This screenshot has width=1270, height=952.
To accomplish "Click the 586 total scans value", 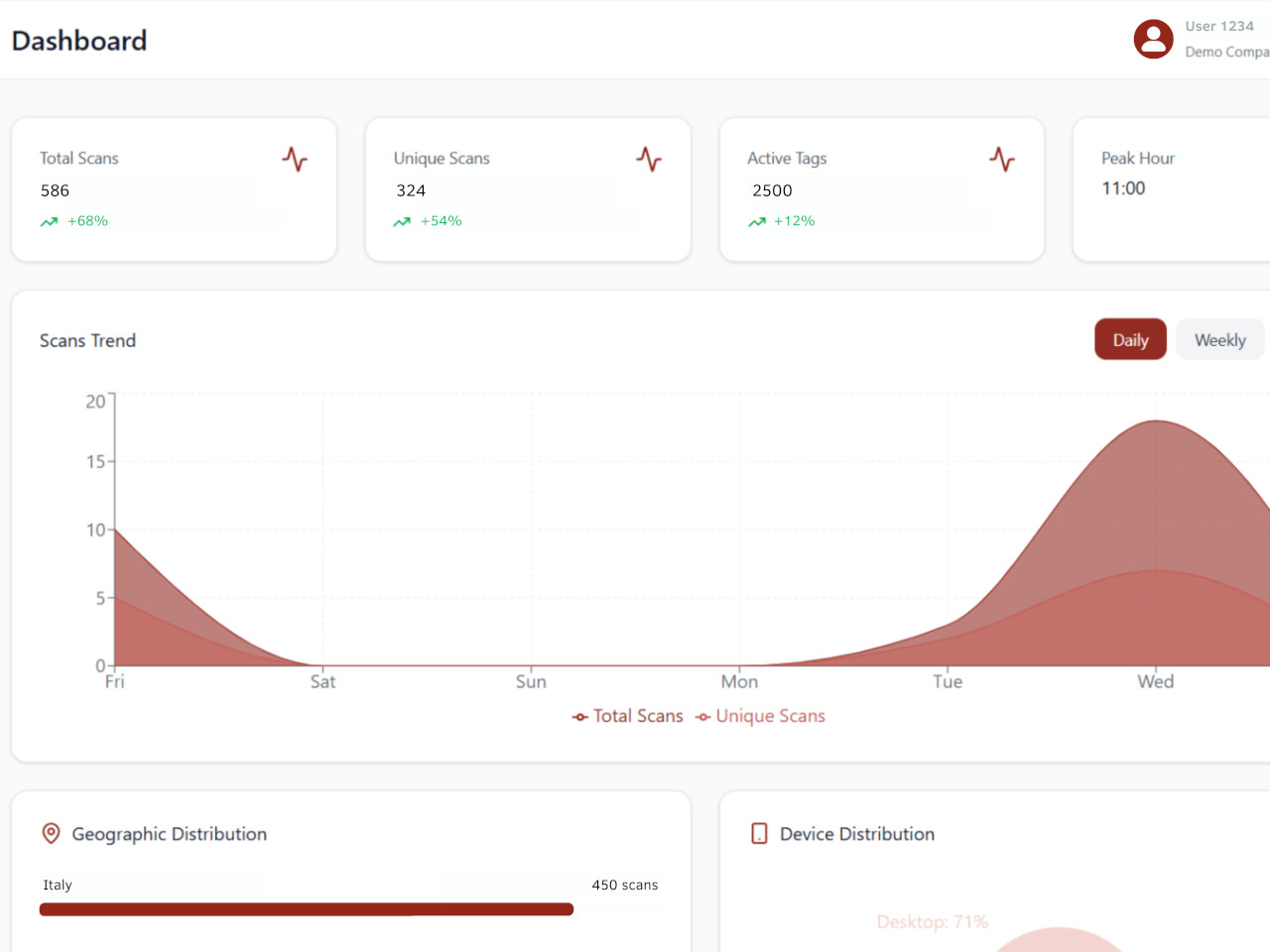I will point(55,190).
